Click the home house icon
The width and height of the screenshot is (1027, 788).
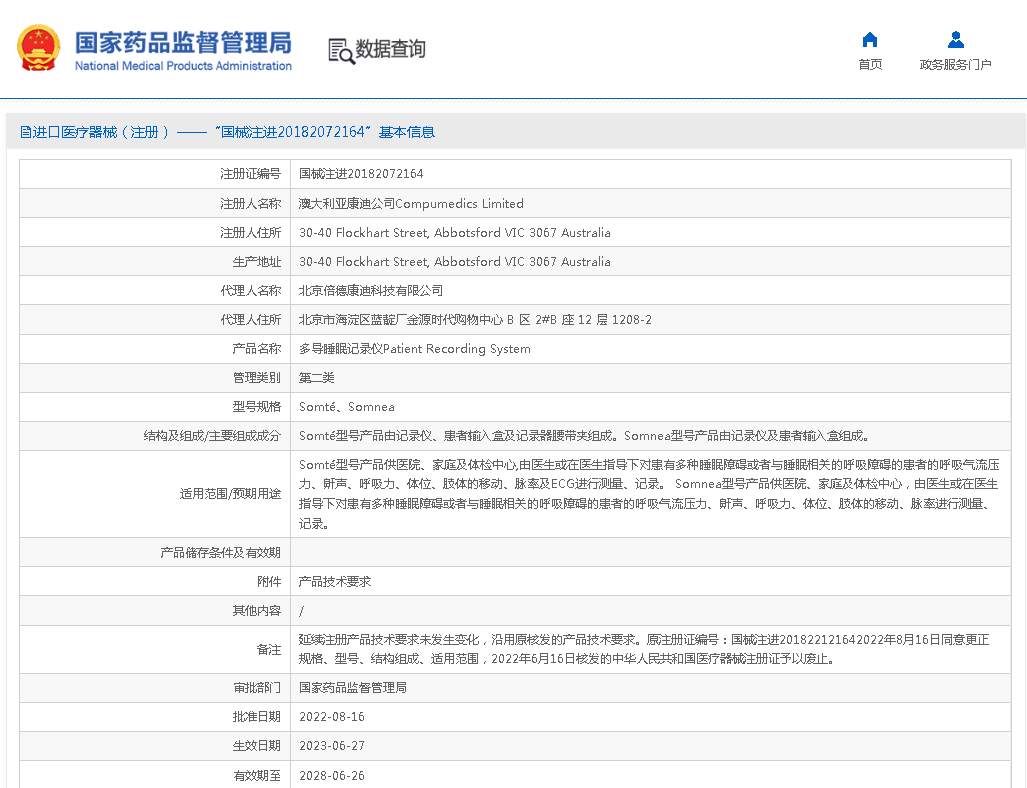[870, 40]
